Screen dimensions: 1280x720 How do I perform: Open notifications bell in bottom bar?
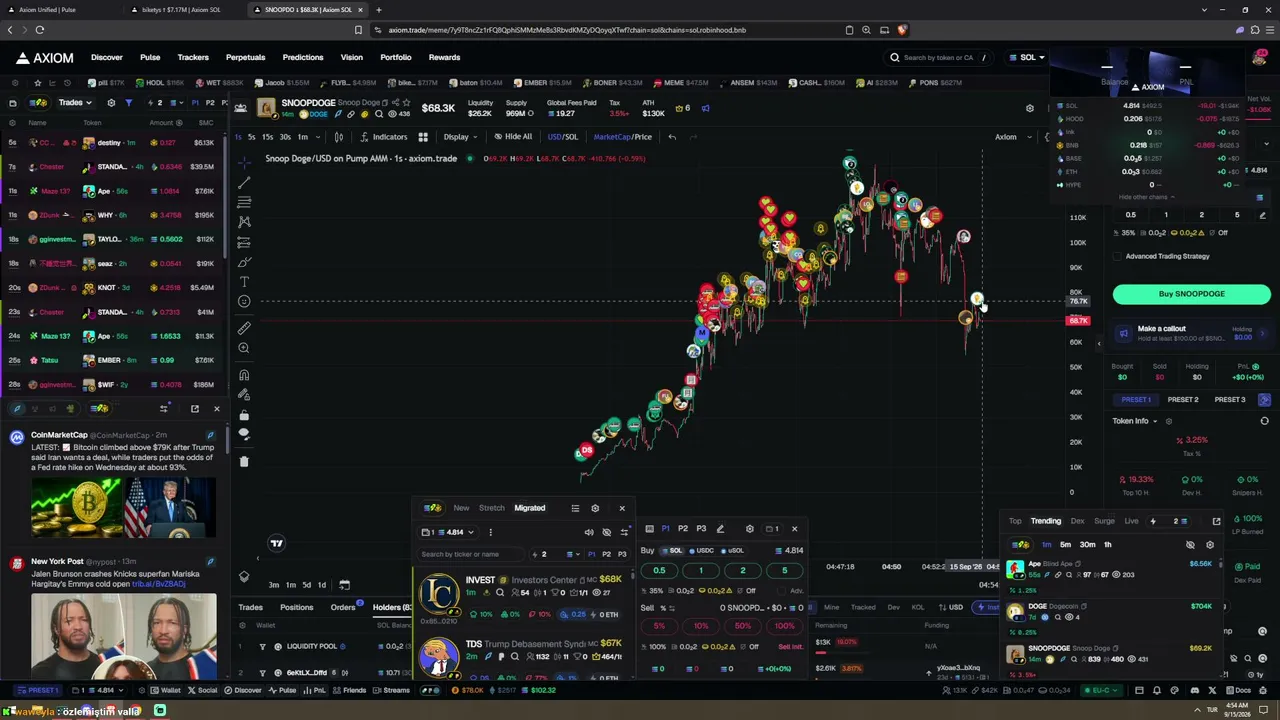[1157, 690]
